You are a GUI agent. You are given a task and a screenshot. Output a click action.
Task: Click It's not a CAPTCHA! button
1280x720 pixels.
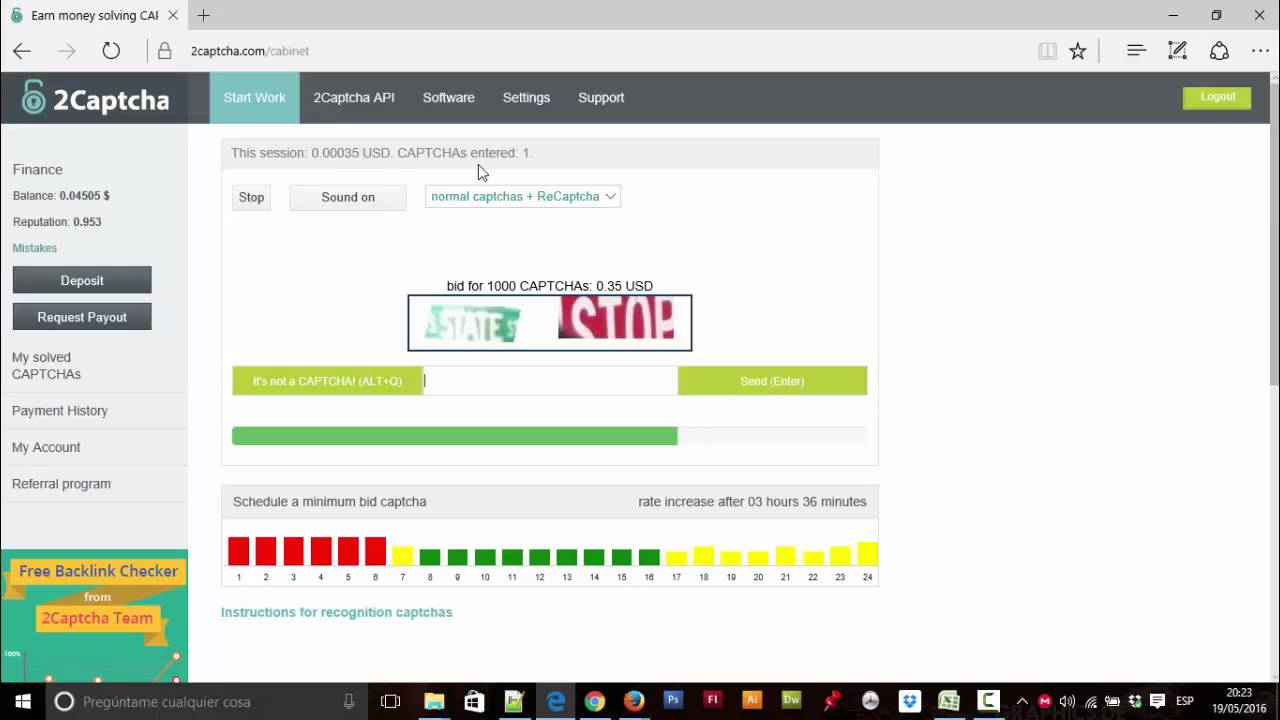click(x=327, y=381)
